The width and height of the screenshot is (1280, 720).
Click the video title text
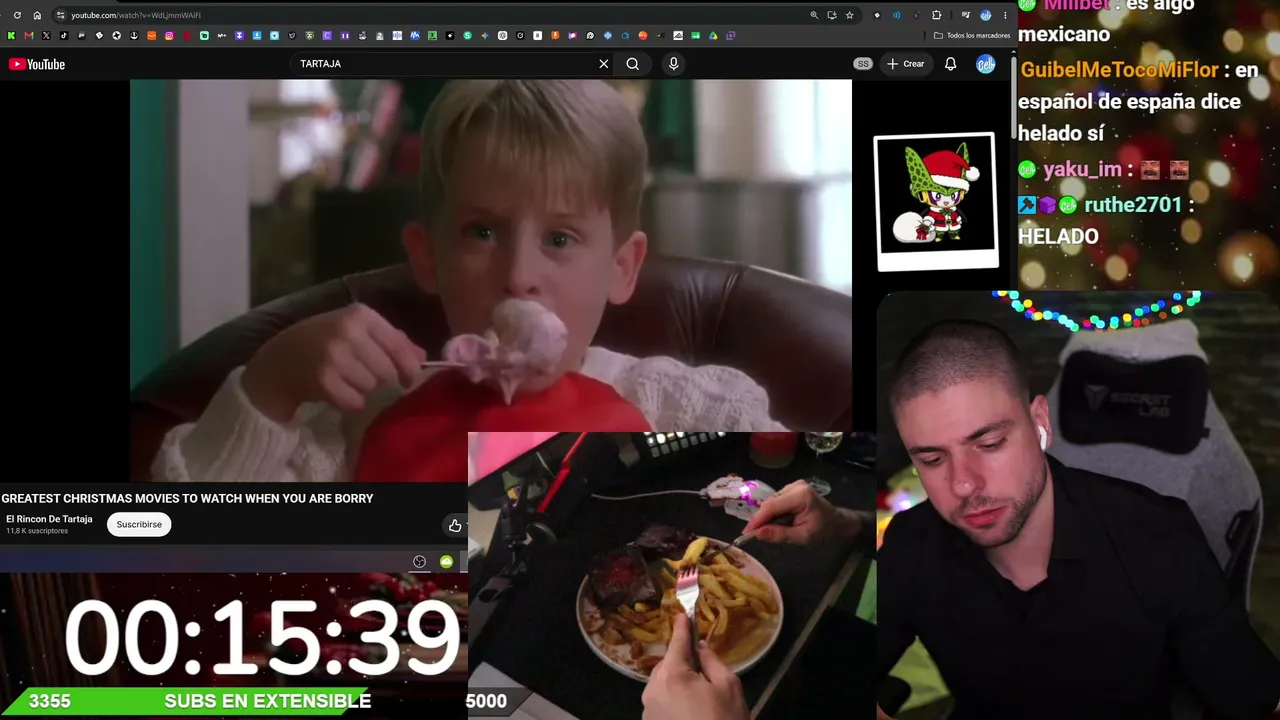click(187, 498)
